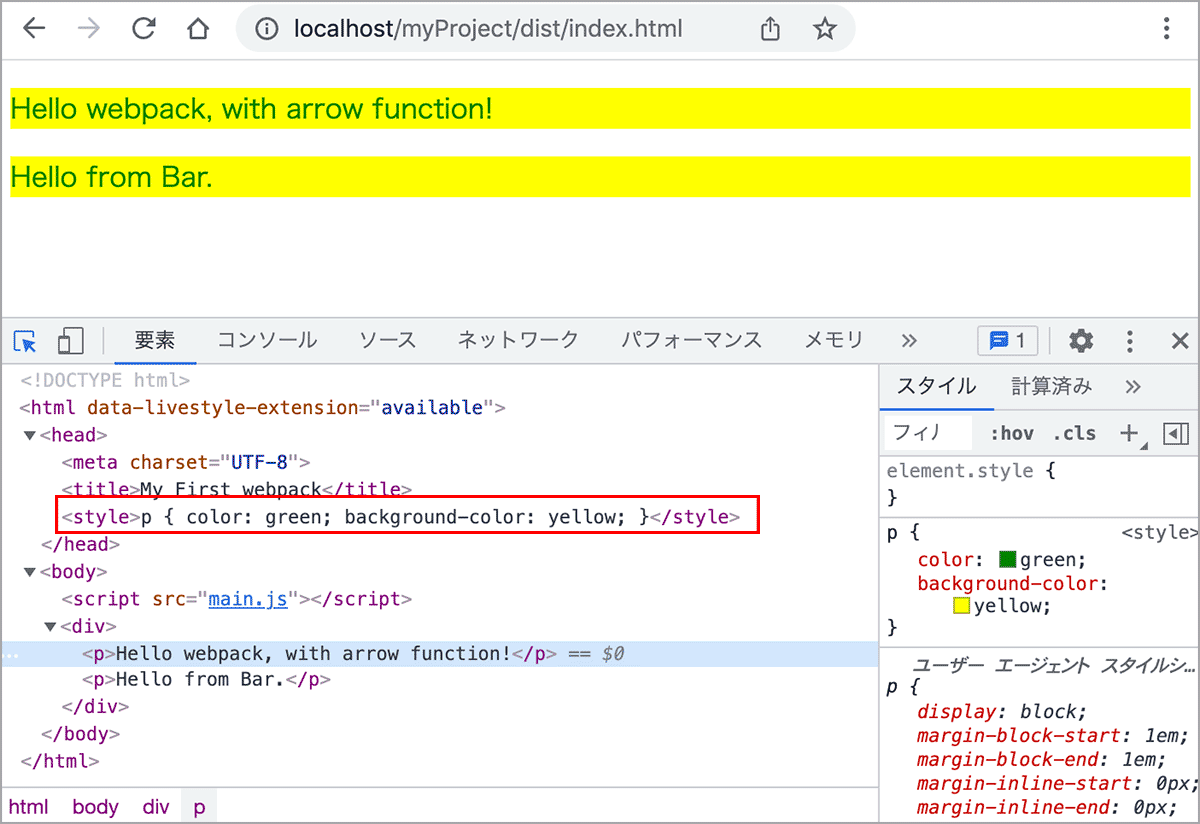
Task: Click the element.style rule block
Action: click(x=1039, y=484)
